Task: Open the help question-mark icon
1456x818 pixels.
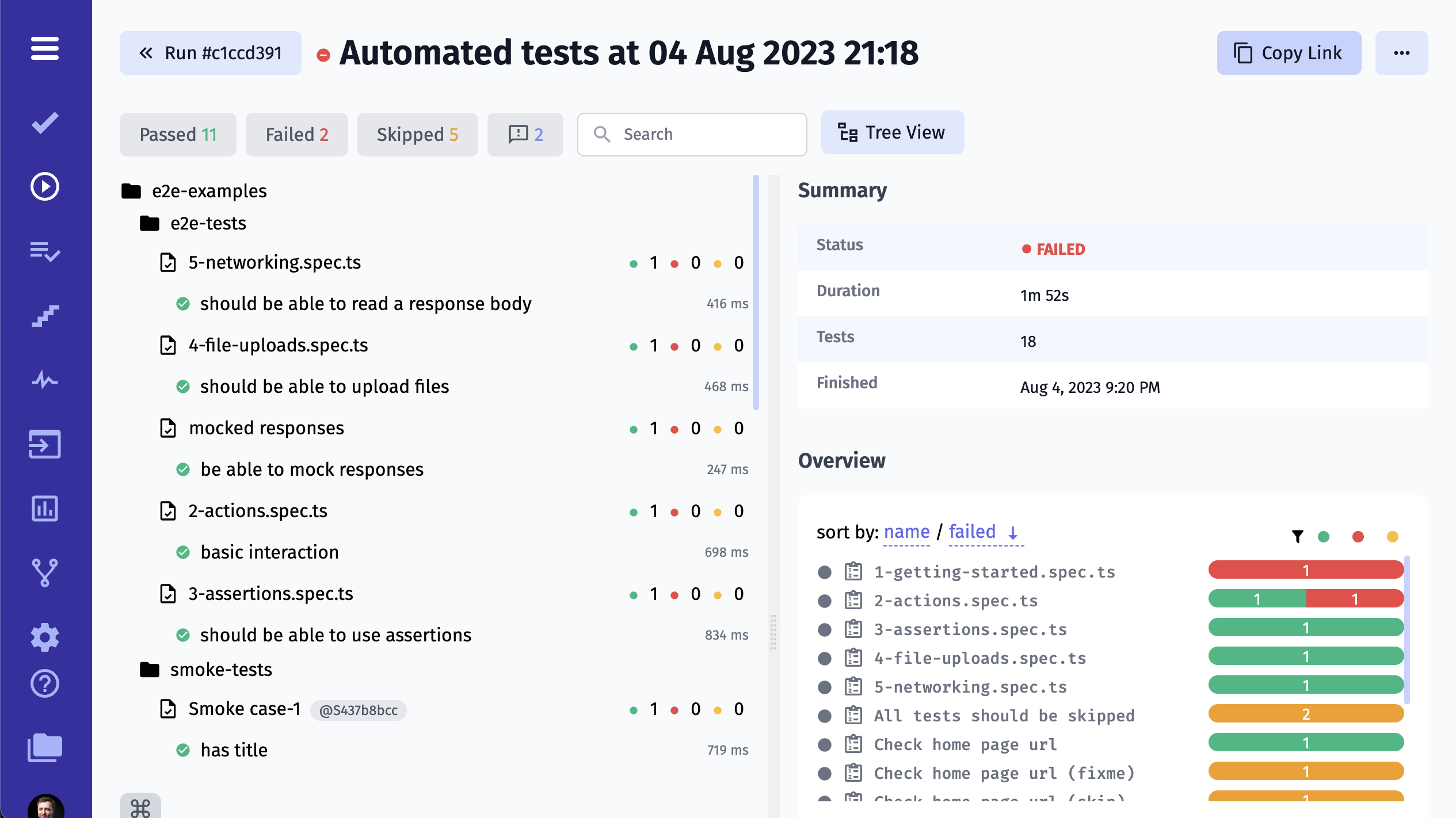Action: click(x=44, y=683)
